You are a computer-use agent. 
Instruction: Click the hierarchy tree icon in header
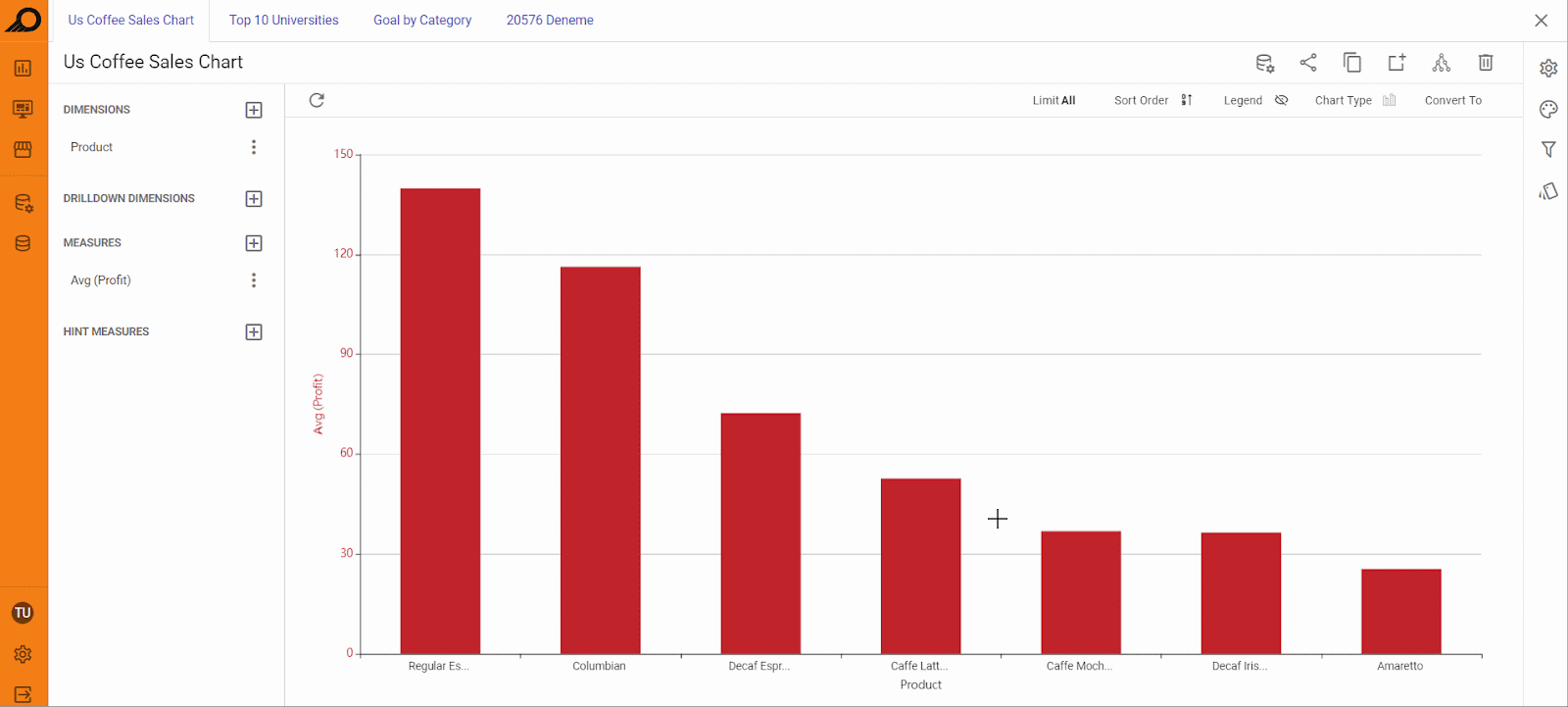pyautogui.click(x=1442, y=63)
